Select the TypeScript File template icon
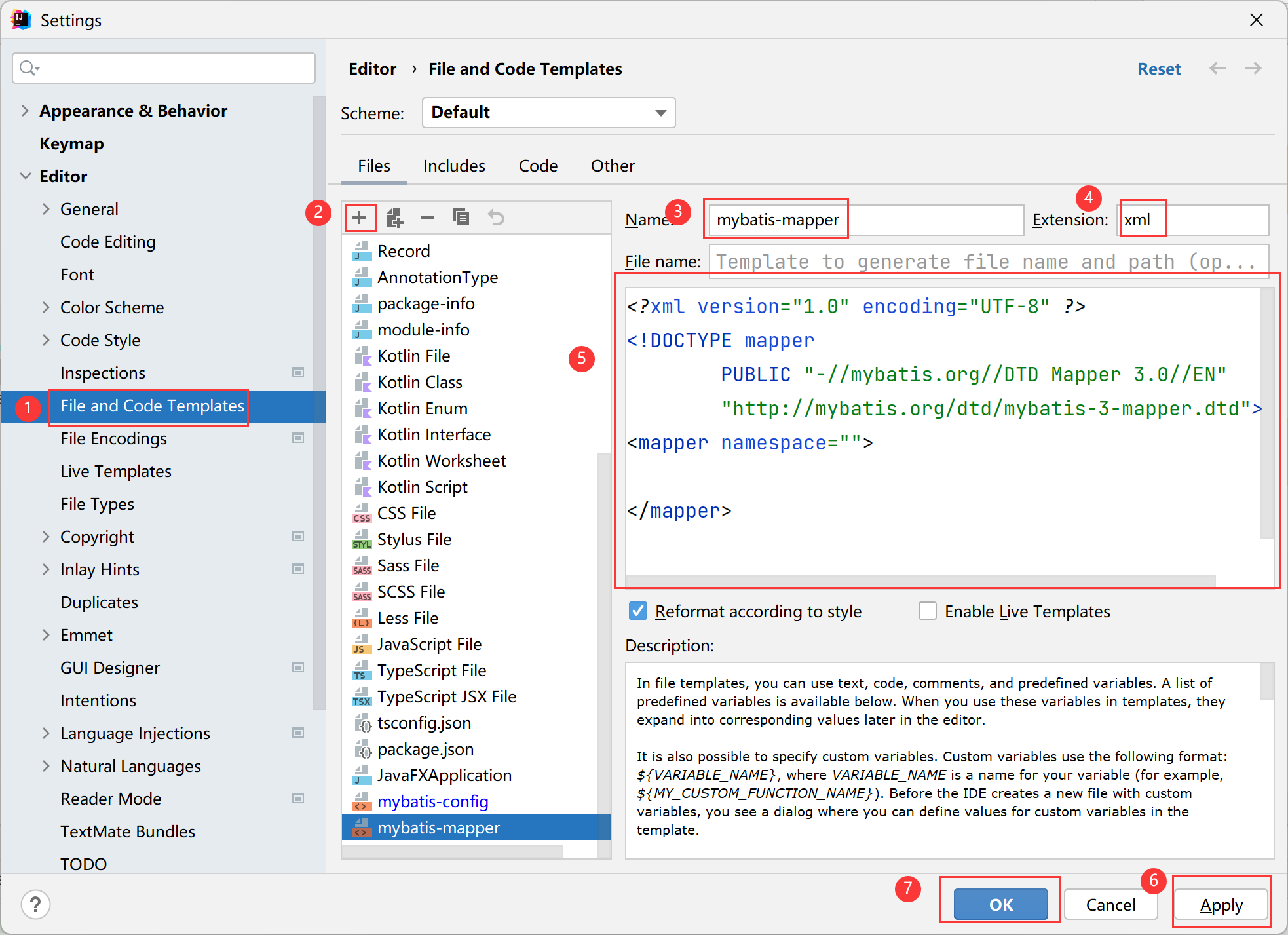 (x=362, y=670)
